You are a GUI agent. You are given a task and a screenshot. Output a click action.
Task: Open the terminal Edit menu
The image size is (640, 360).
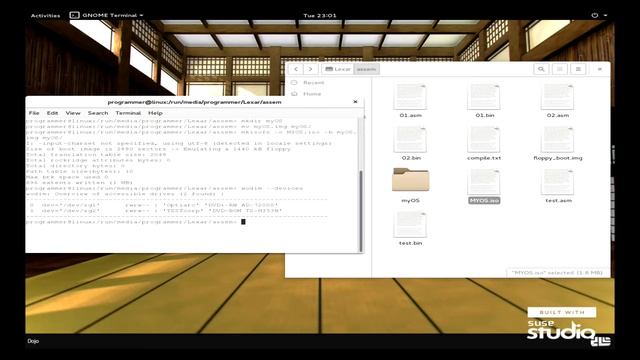tap(52, 113)
